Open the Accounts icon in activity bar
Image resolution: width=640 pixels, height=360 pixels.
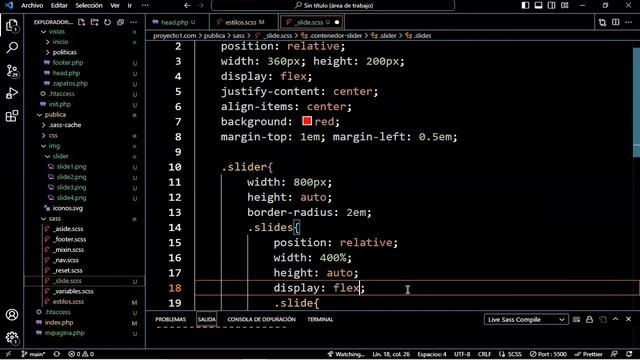(x=12, y=315)
